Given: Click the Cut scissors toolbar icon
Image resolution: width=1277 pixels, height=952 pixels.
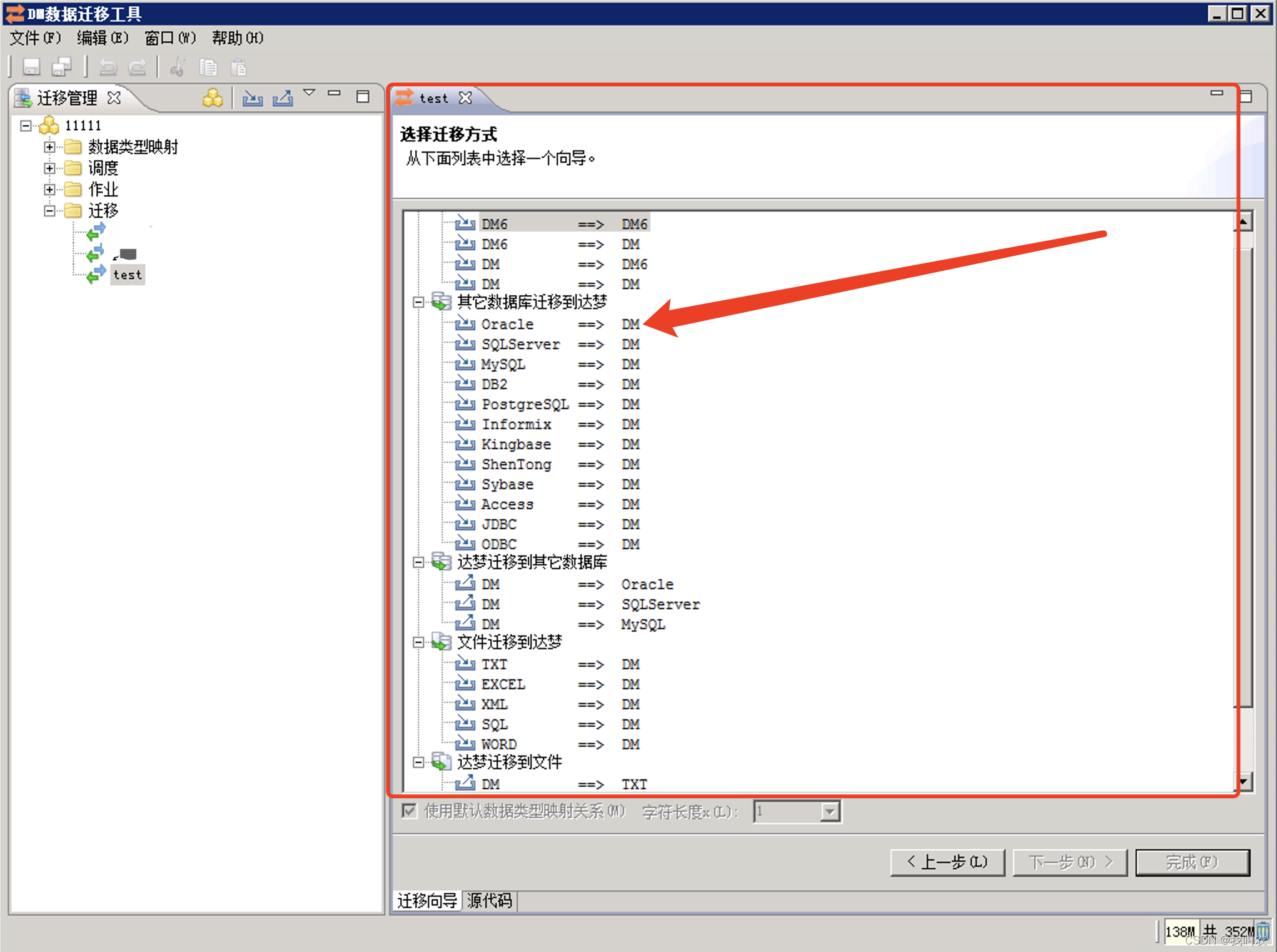Looking at the screenshot, I should [178, 66].
